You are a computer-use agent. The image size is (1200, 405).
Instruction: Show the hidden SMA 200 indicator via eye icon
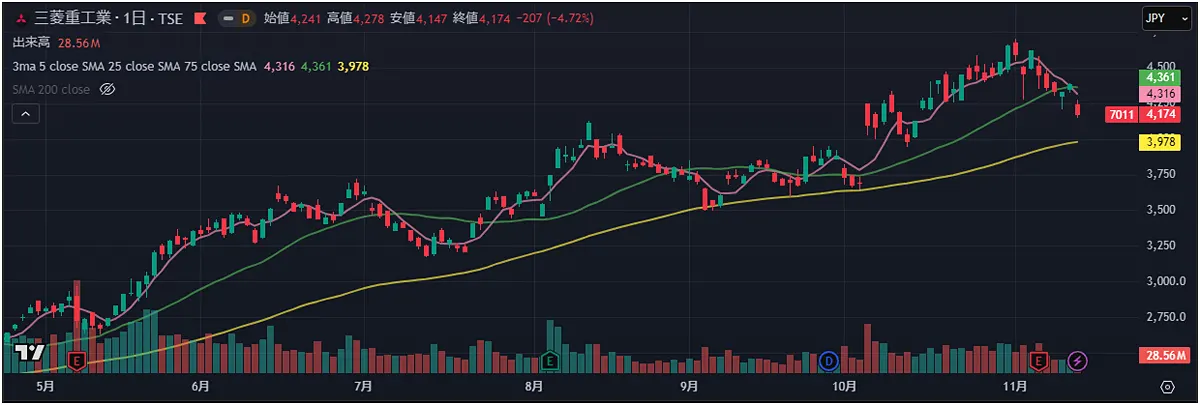coord(109,90)
